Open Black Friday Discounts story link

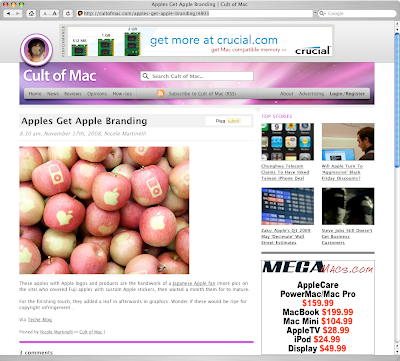pyautogui.click(x=342, y=172)
